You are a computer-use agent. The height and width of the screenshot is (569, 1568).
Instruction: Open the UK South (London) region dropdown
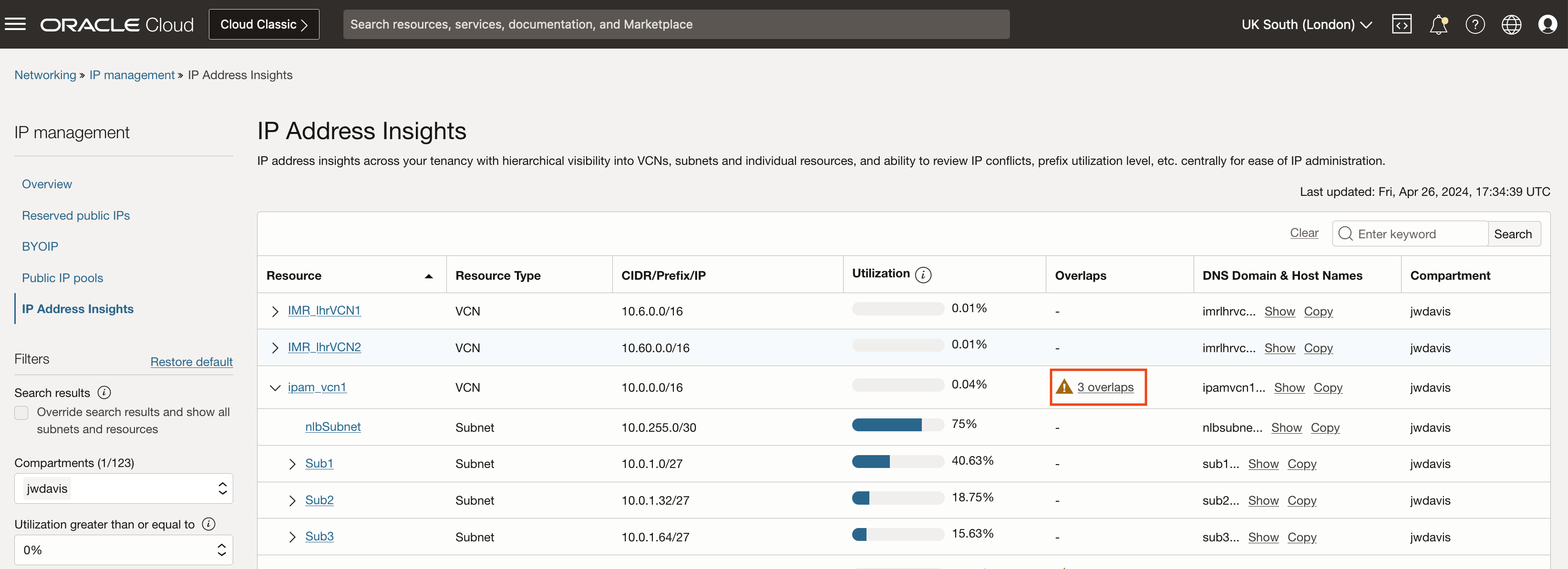coord(1306,24)
